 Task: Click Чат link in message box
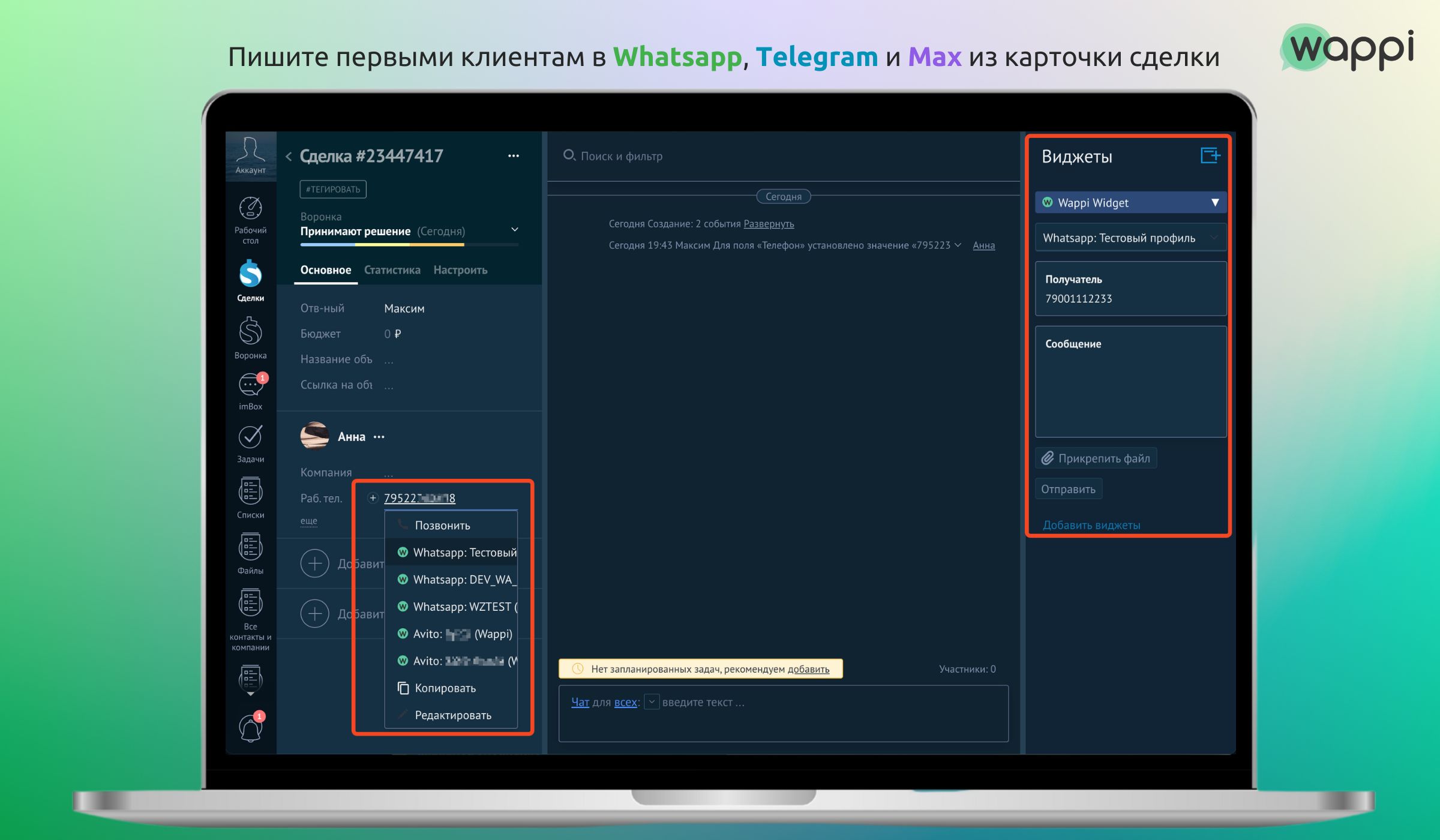pos(580,702)
